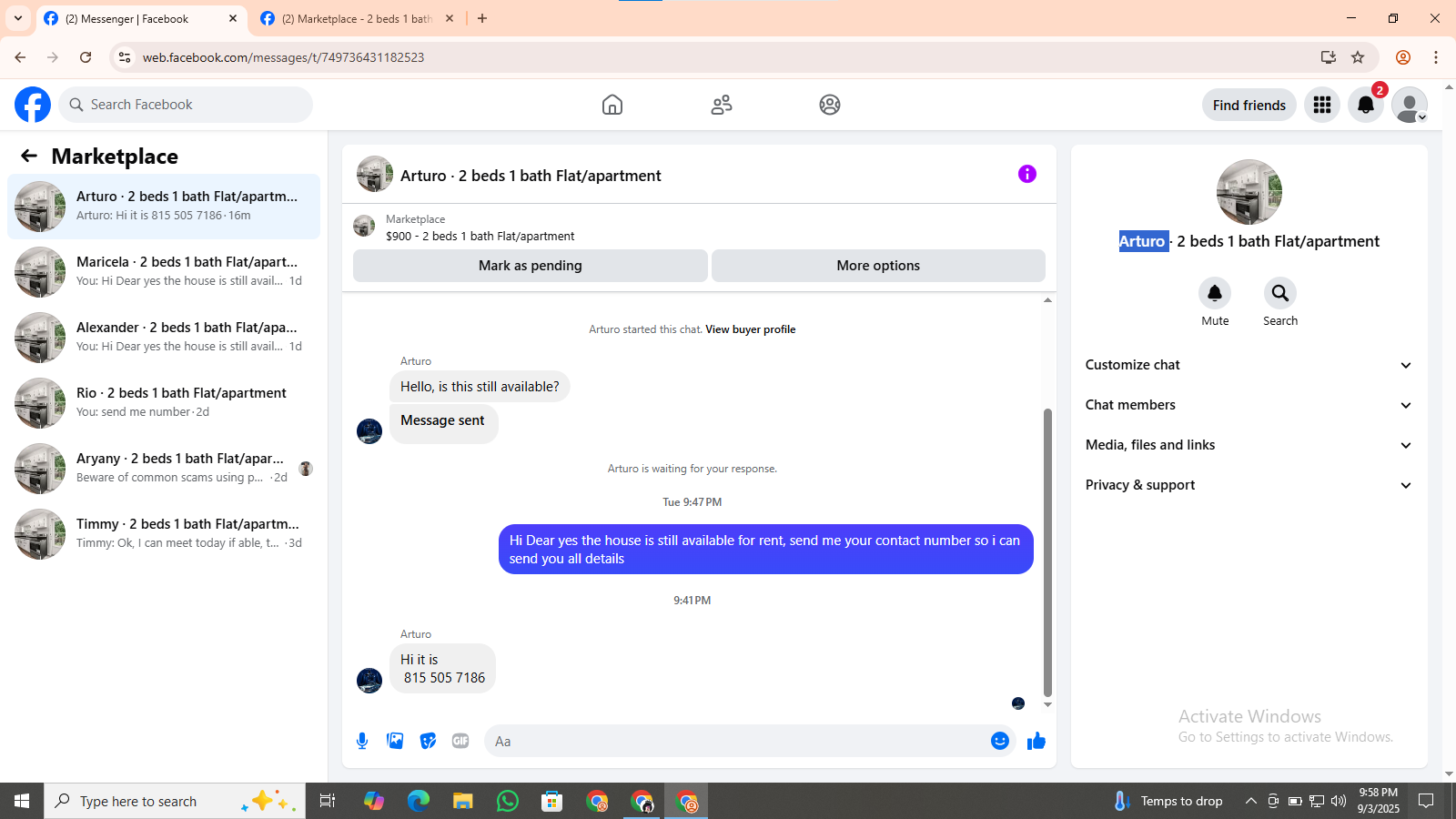The image size is (1456, 819).
Task: Open the tab search dropdown in Chrome
Action: pos(18,18)
